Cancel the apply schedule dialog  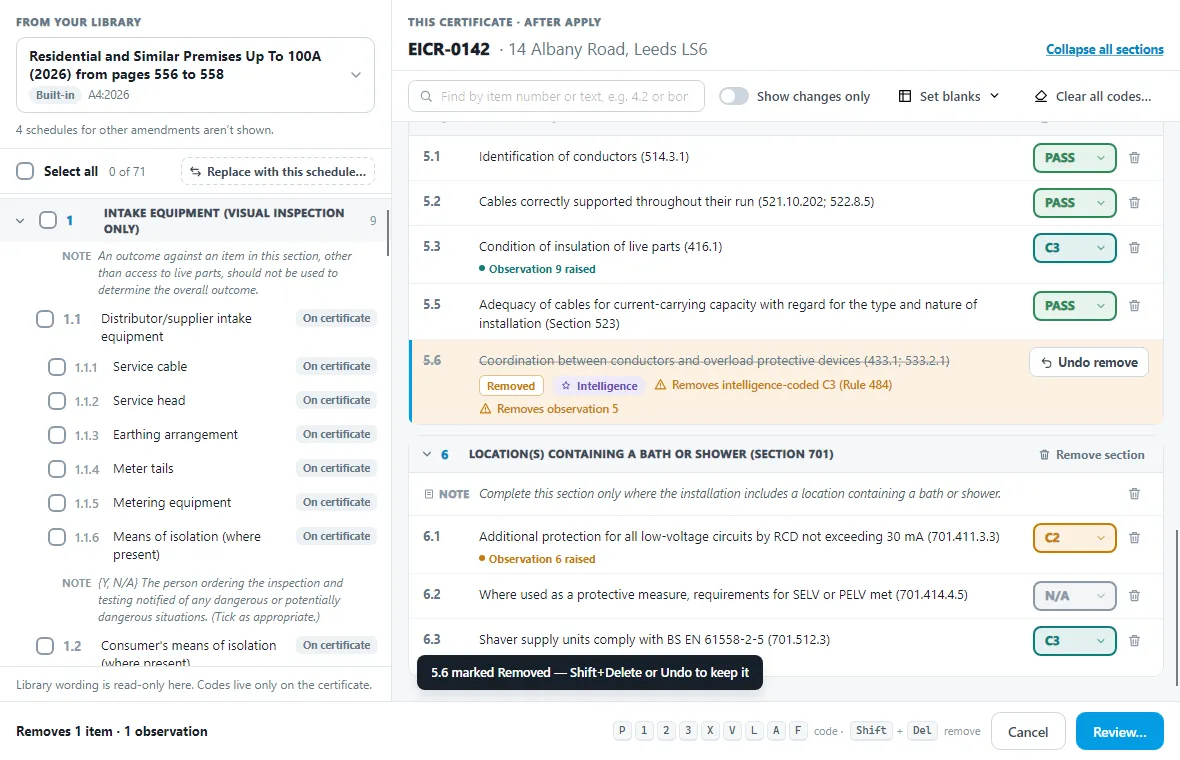tap(1028, 731)
